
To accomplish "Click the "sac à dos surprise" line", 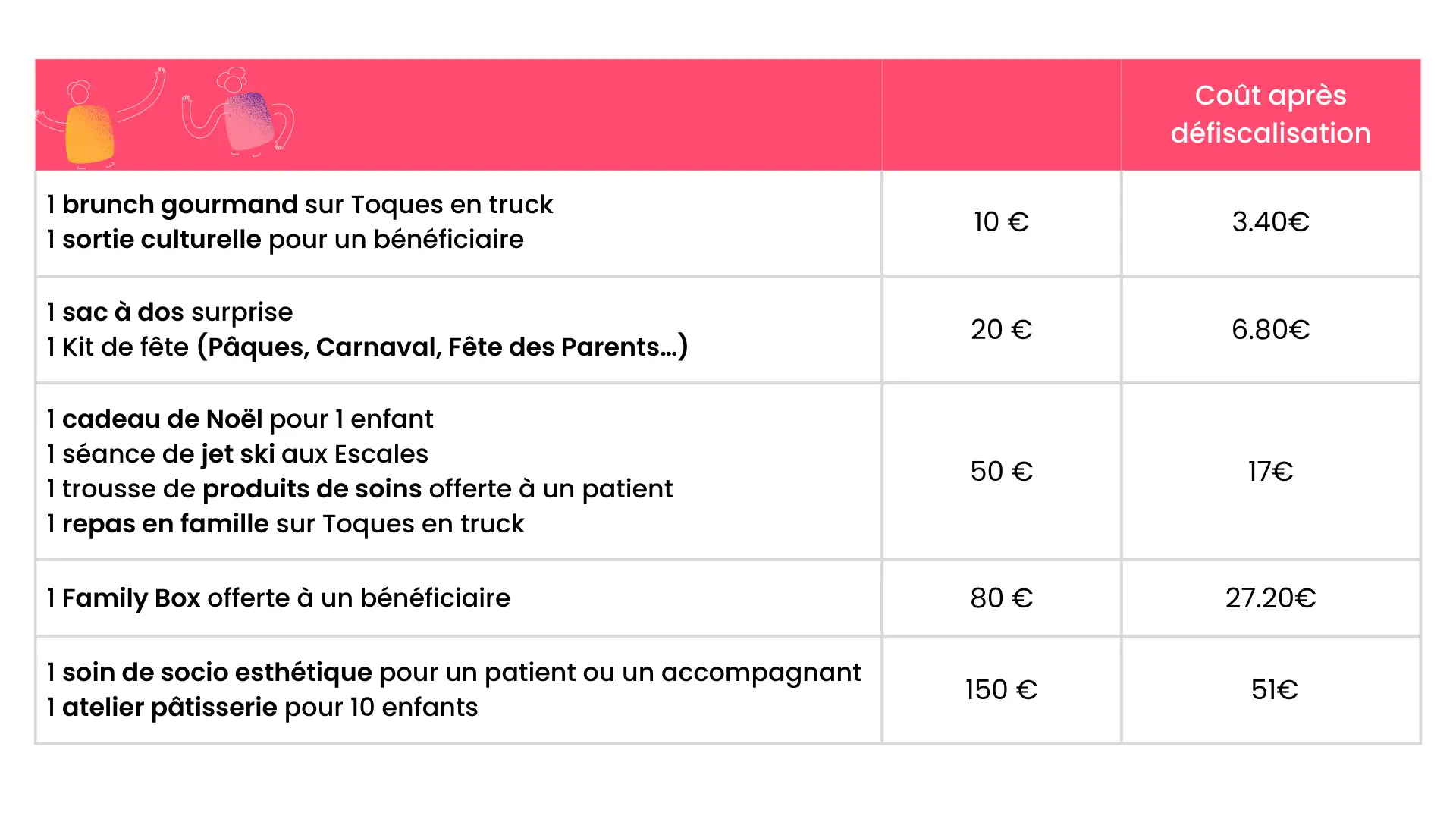I will point(169,312).
